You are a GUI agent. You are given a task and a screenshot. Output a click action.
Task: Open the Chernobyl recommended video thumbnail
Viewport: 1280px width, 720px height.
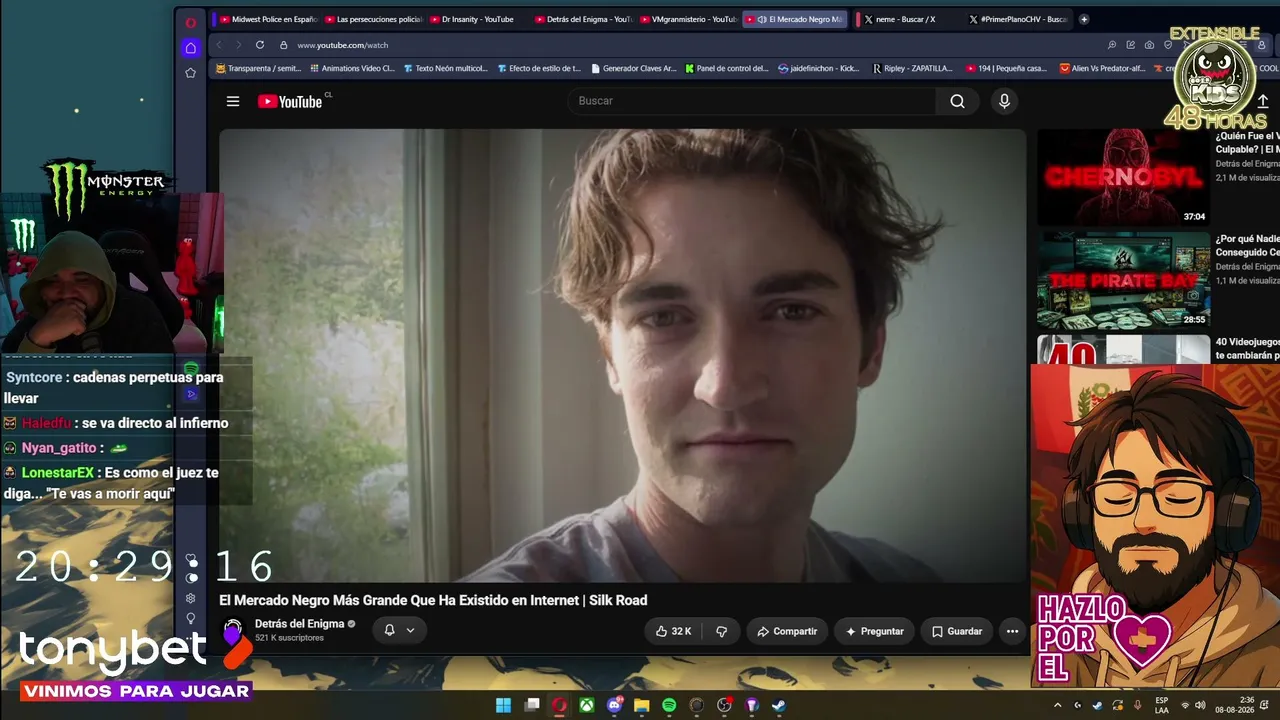[x=1123, y=177]
